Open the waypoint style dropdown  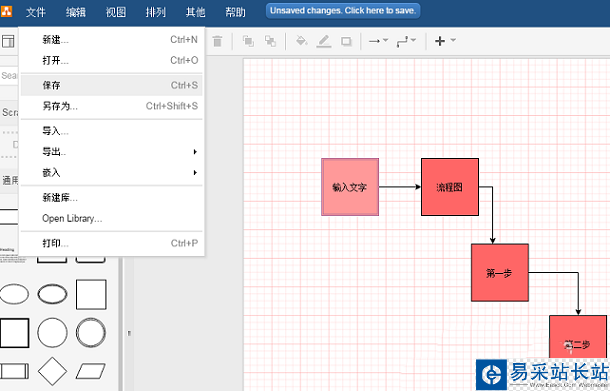406,41
